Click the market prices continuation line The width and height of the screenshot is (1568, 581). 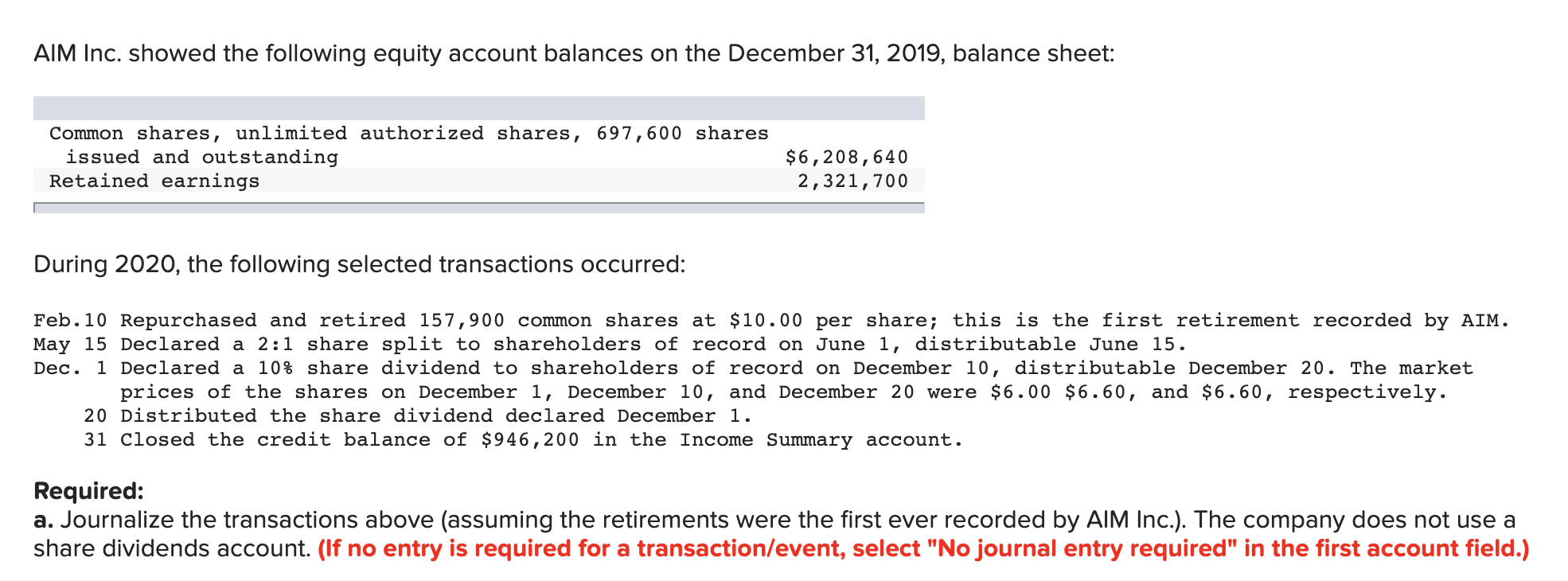[784, 392]
